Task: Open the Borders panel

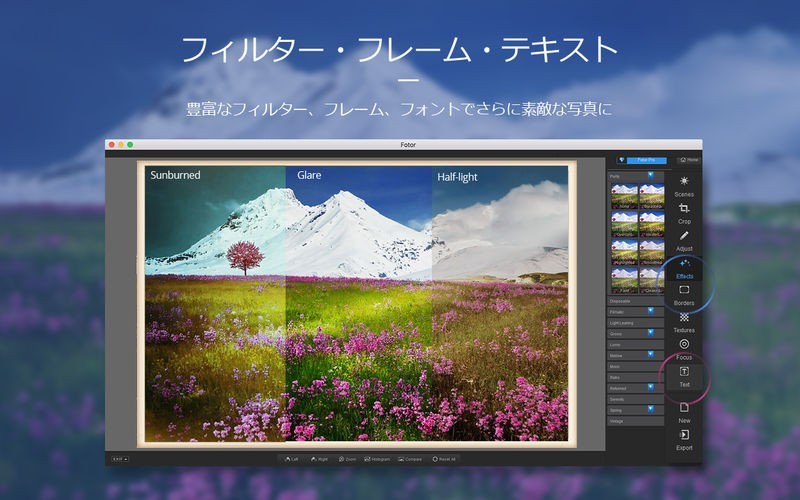Action: click(x=684, y=293)
